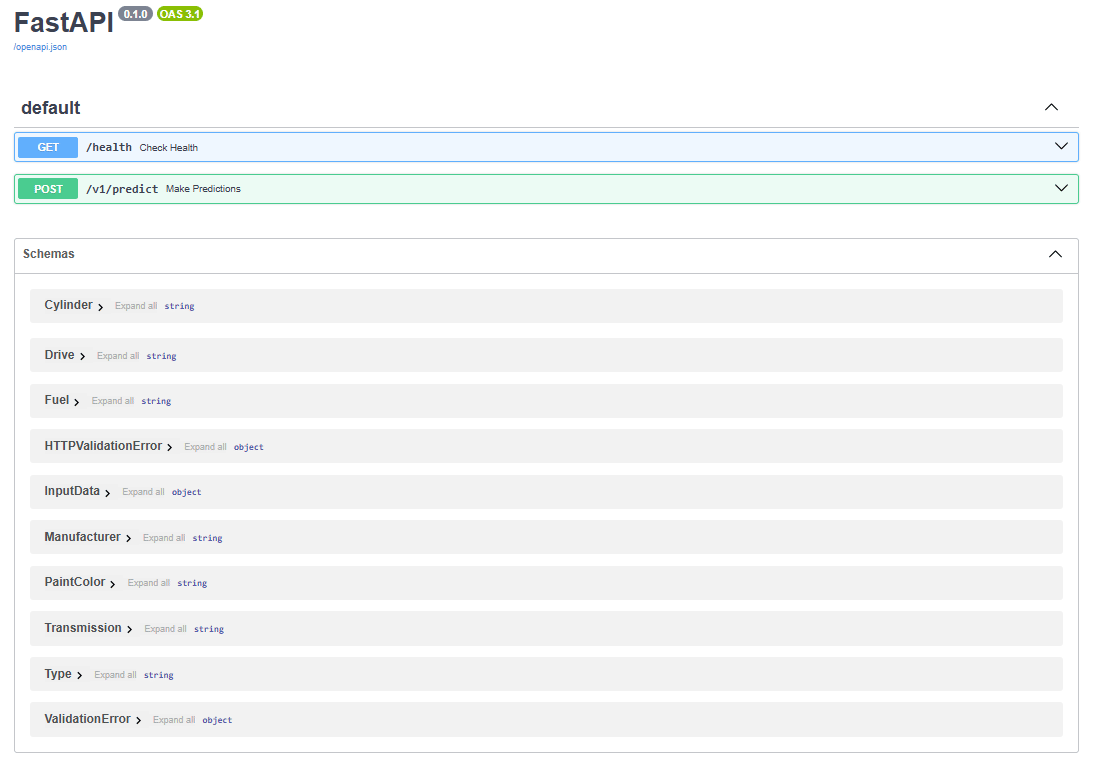Viewport: 1103px width, 779px height.
Task: Click the string type label of Drive
Action: tap(162, 357)
